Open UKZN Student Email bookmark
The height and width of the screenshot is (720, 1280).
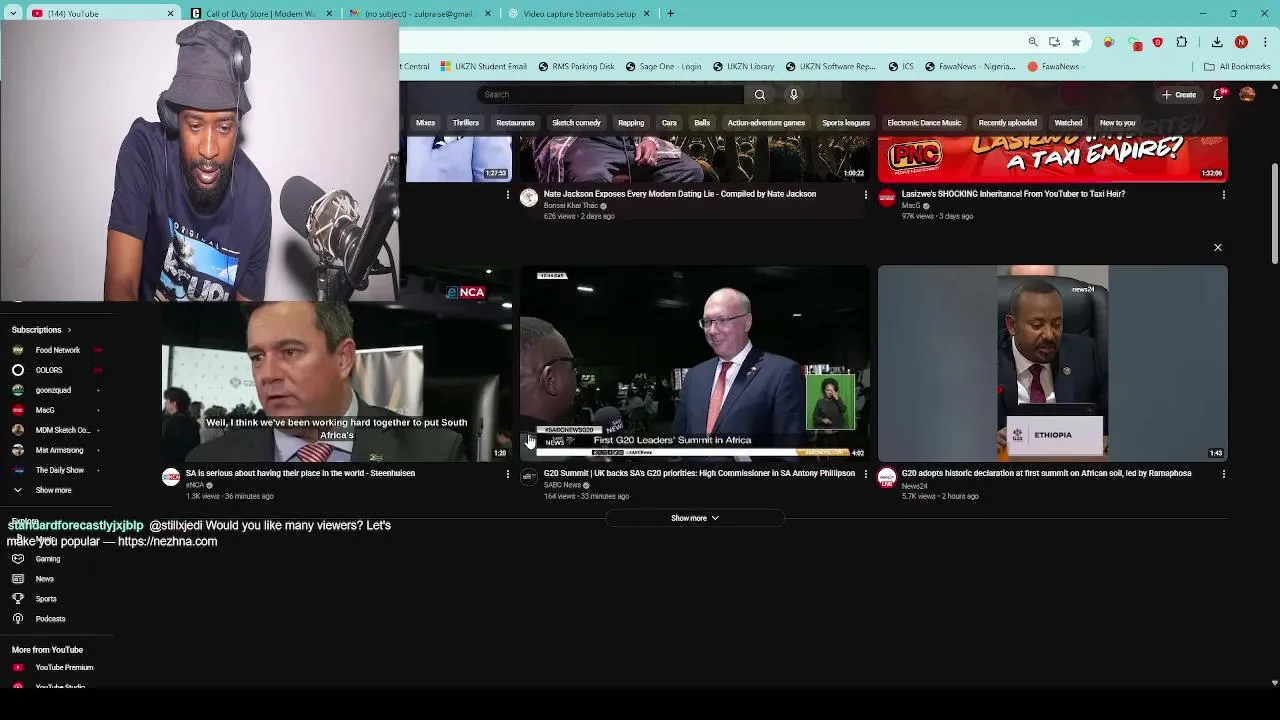click(x=482, y=67)
